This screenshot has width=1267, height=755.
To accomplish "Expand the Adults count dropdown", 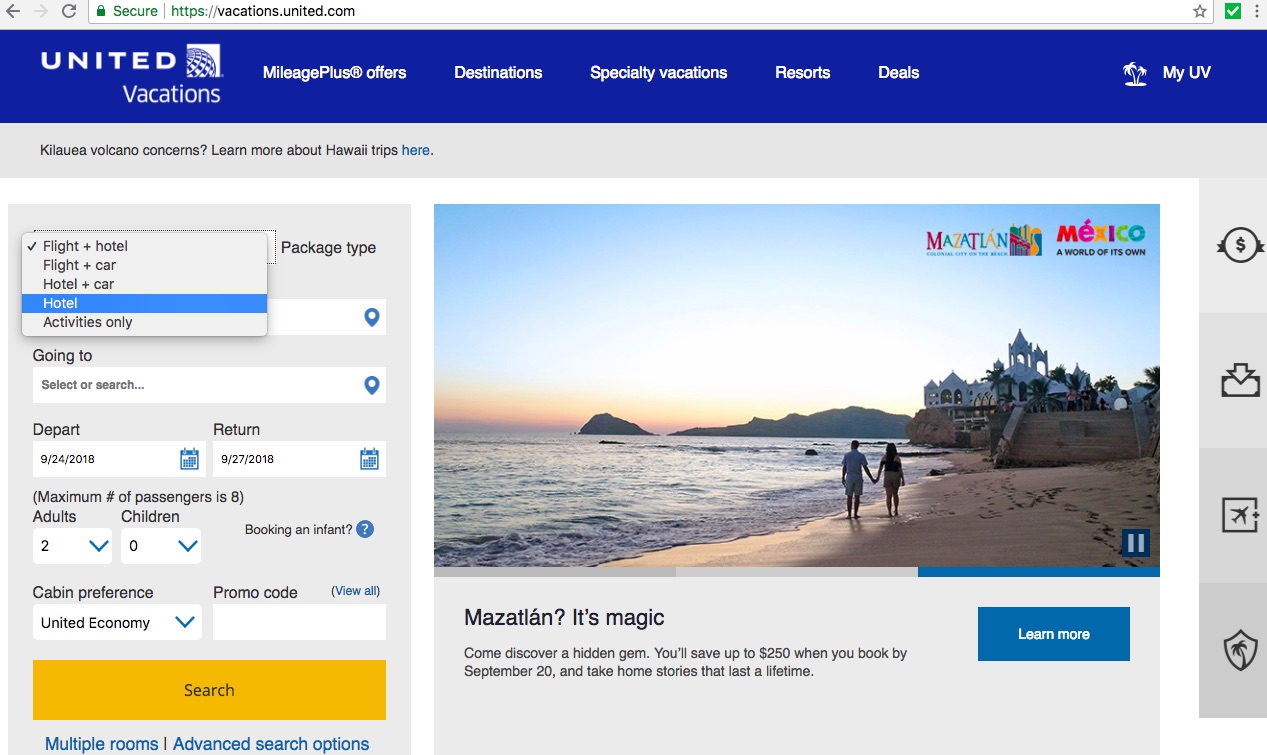I will (x=72, y=546).
